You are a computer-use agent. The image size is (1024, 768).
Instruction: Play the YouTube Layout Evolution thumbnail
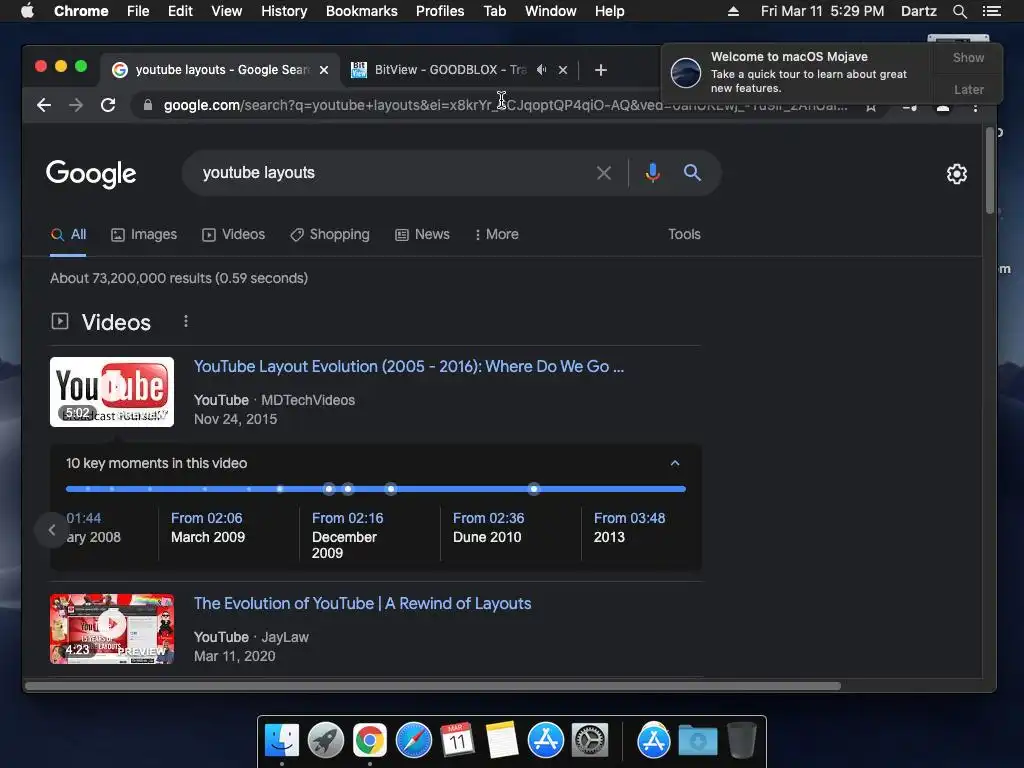tap(112, 392)
